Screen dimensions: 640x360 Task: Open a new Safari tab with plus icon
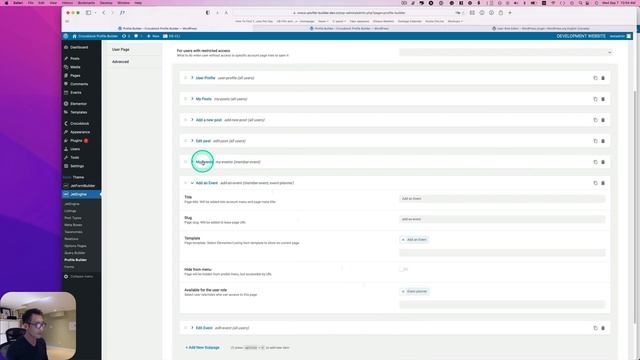click(510, 13)
